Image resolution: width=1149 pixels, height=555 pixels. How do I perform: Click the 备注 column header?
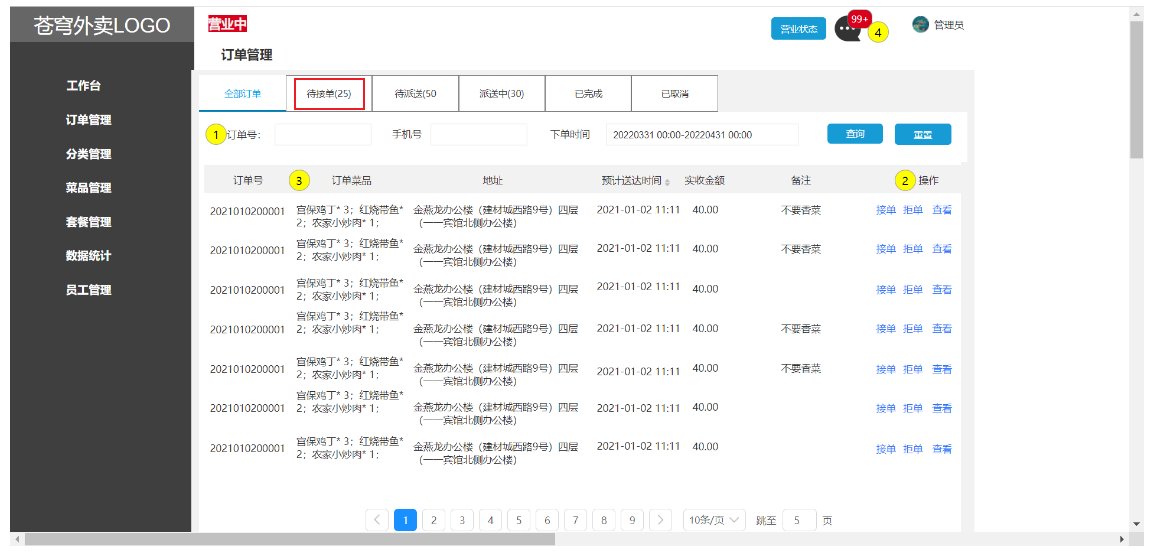coord(801,180)
